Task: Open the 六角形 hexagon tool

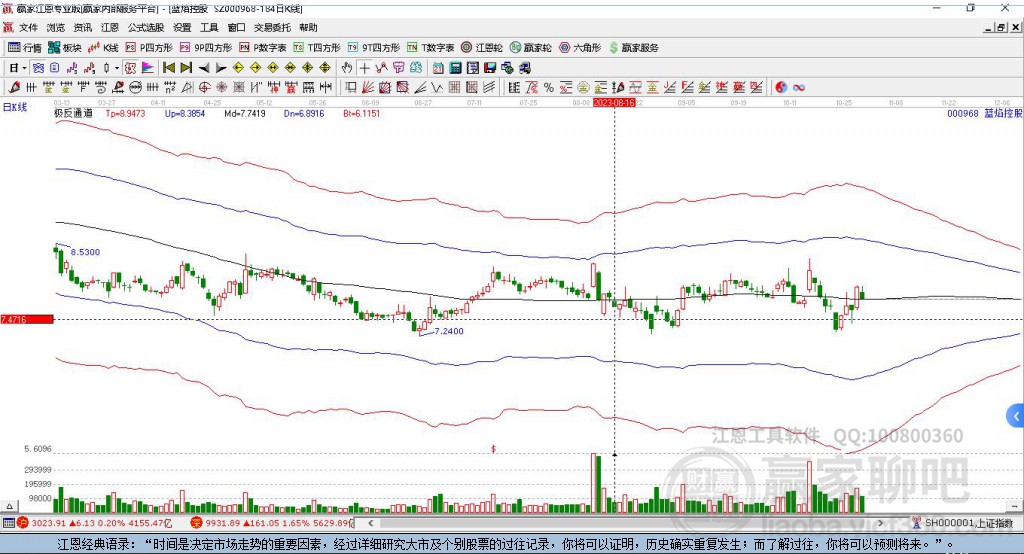Action: click(580, 48)
